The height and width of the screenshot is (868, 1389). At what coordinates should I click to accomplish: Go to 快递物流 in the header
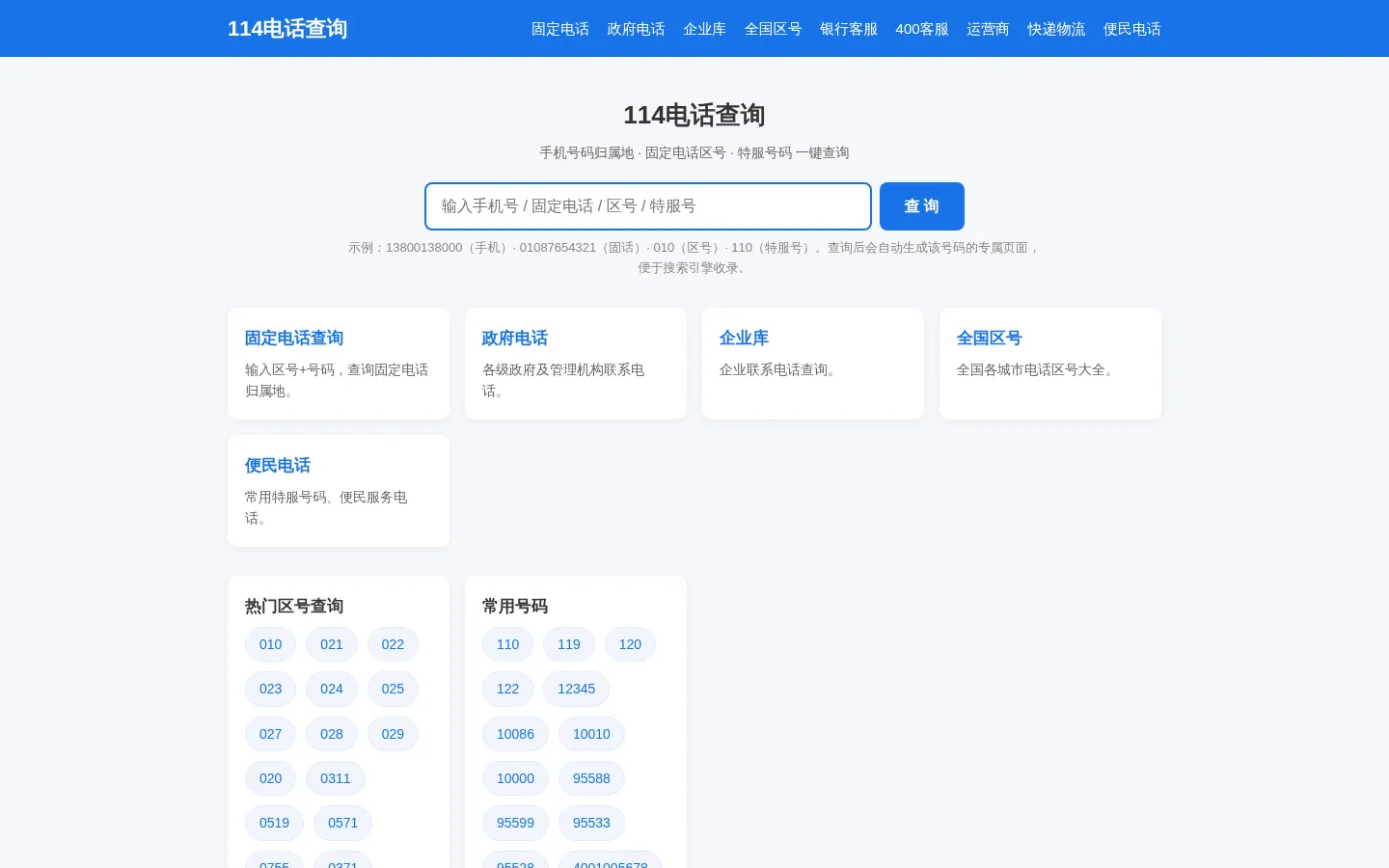point(1056,29)
